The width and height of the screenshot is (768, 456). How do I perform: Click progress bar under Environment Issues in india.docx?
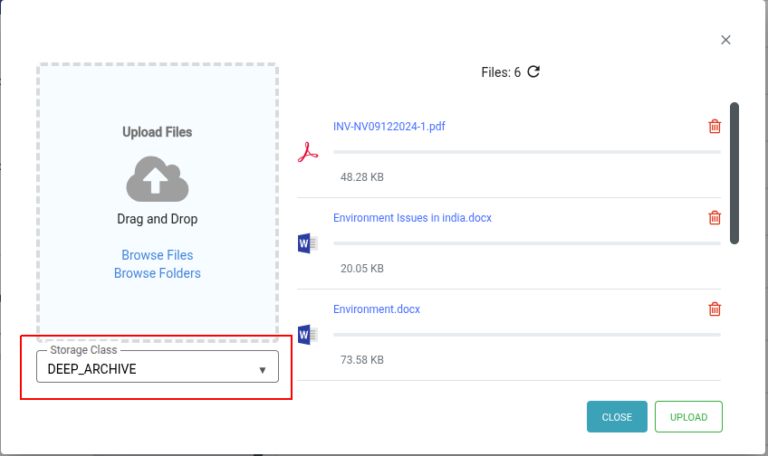pyautogui.click(x=526, y=243)
